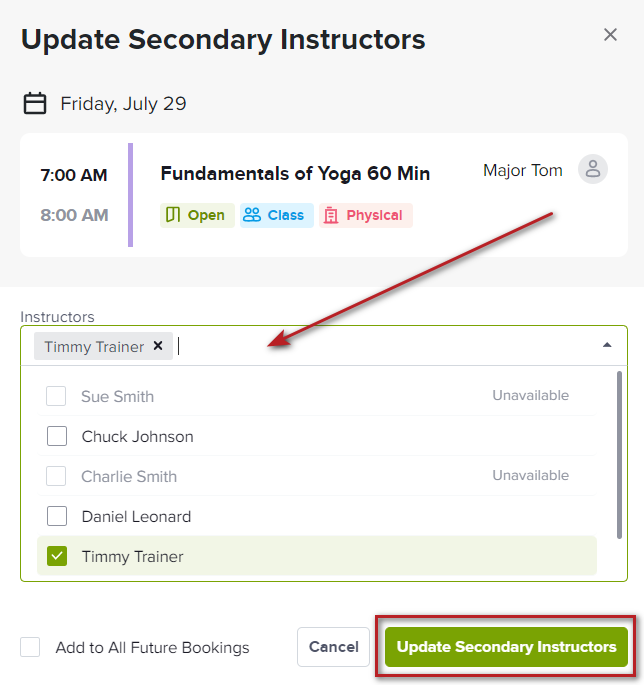644x685 pixels.
Task: Click the Open tag book icon
Action: 173,215
